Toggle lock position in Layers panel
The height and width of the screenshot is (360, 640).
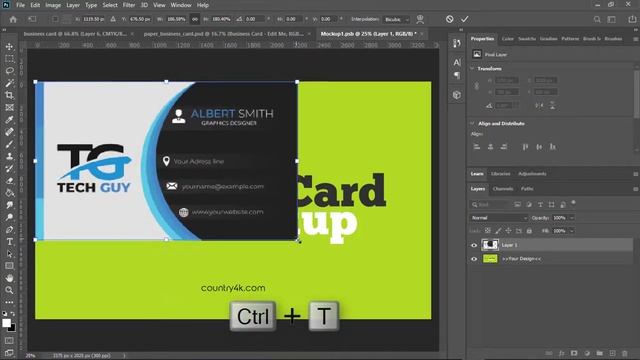coord(508,231)
